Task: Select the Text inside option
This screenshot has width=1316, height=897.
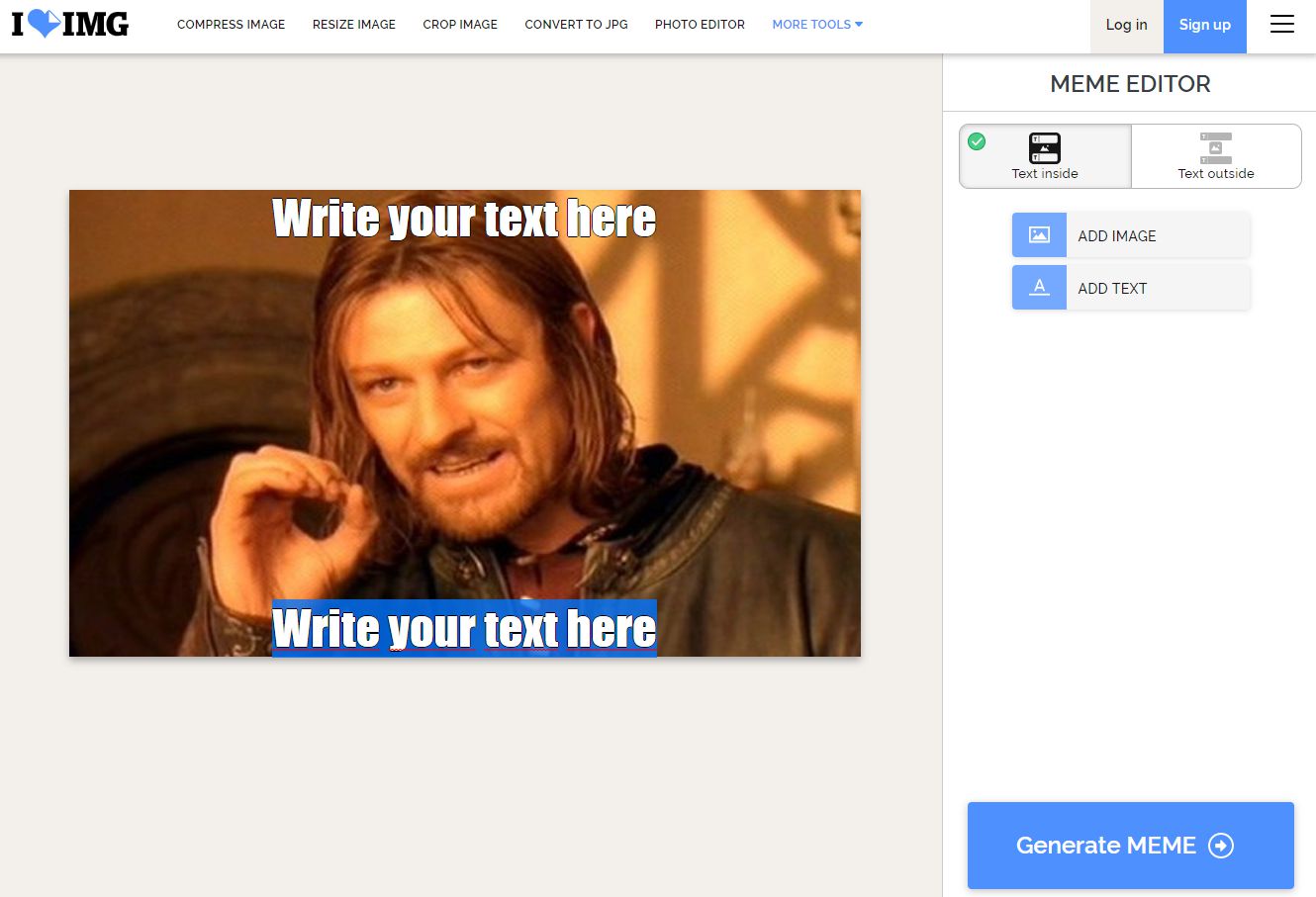Action: click(x=1045, y=156)
